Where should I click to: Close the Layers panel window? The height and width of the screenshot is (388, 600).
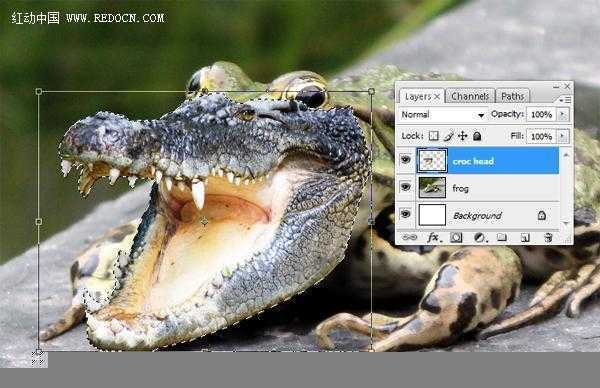coord(567,86)
